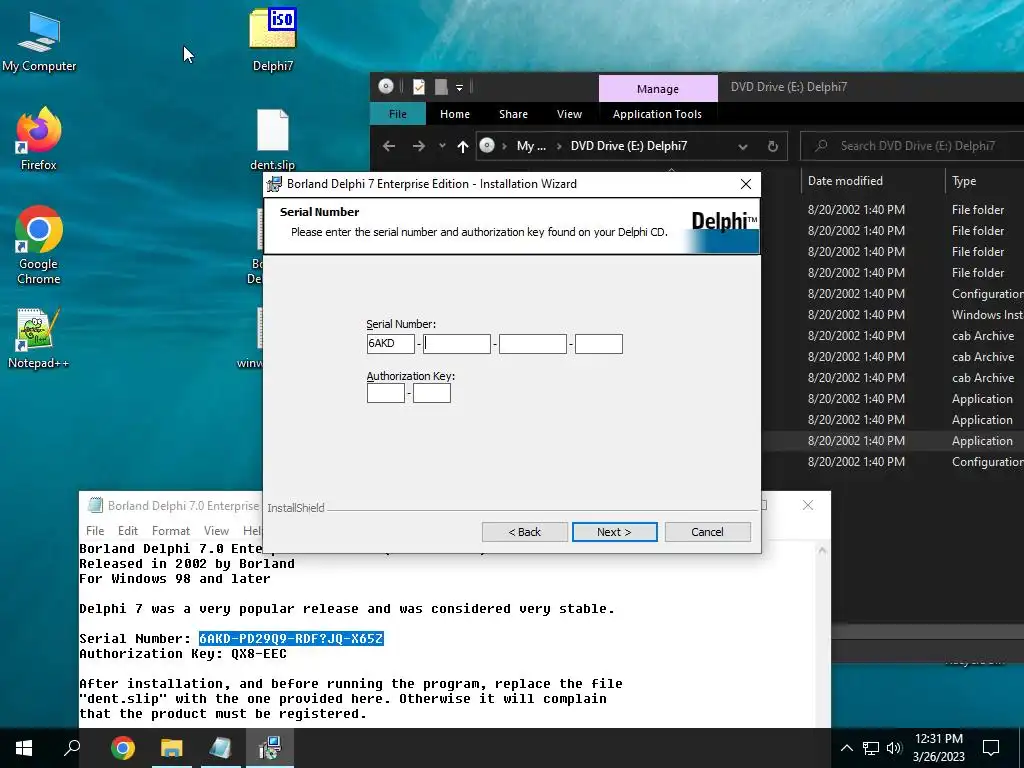Click the DVD drive icon in Explorer title bar
Viewport: 1024px width, 768px height.
tap(385, 86)
